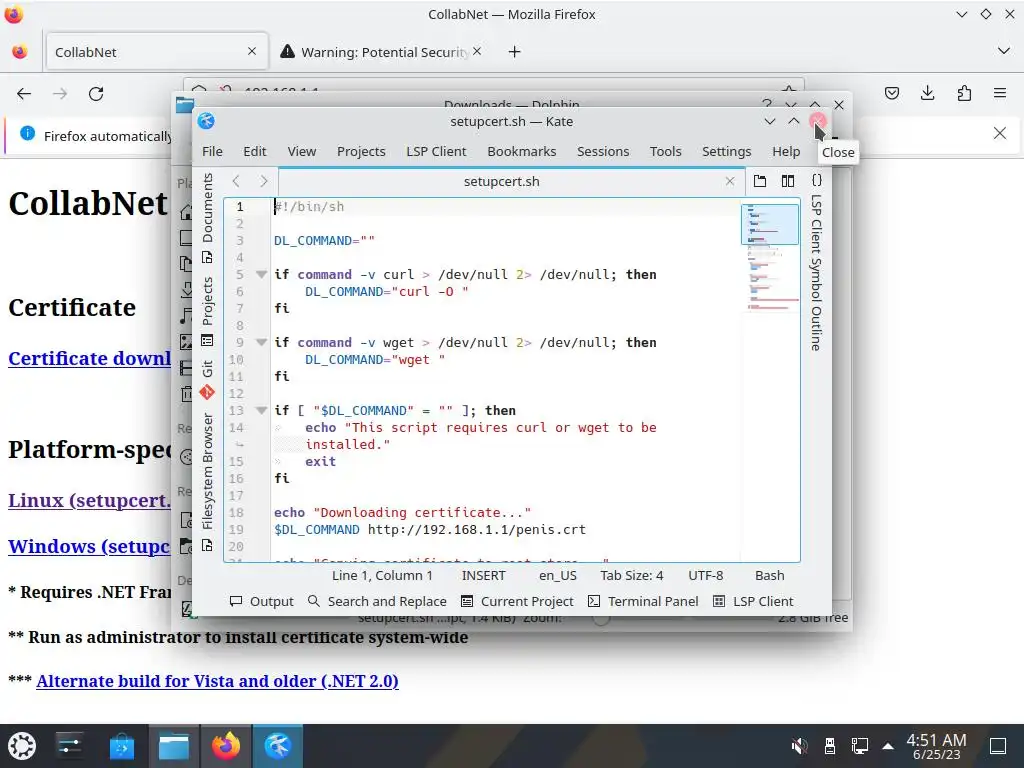Open the clock showing 4:51 AM
The height and width of the screenshot is (768, 1024).
(936, 746)
